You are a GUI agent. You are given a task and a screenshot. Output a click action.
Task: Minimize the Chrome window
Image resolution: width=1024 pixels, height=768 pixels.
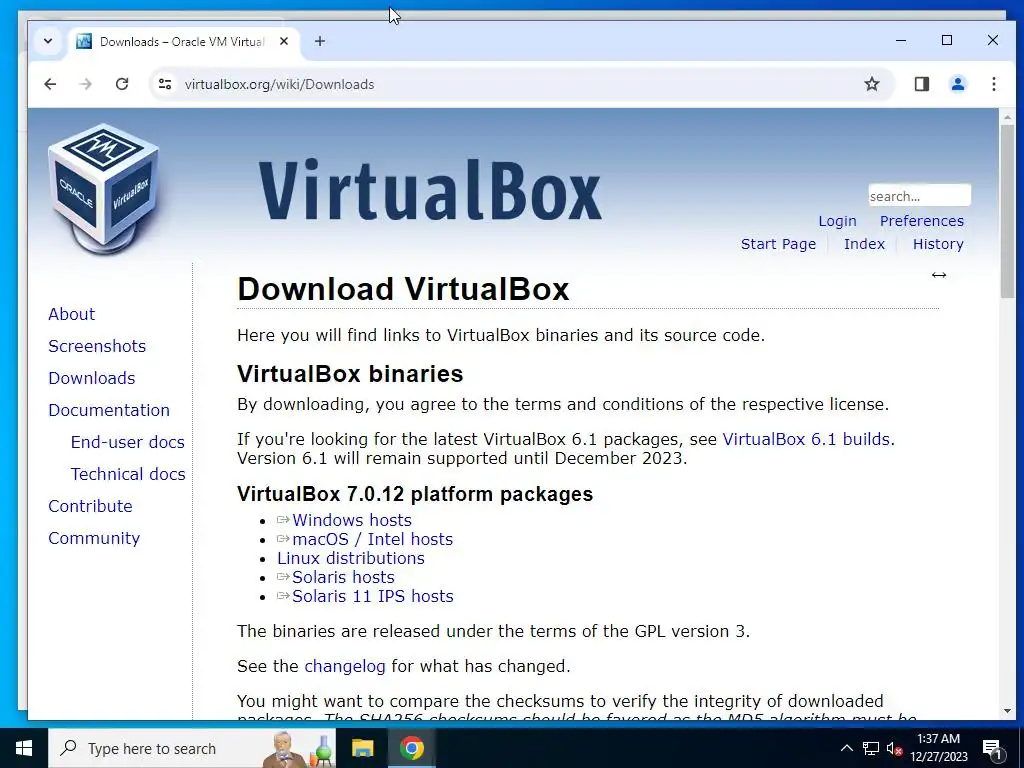click(x=901, y=40)
